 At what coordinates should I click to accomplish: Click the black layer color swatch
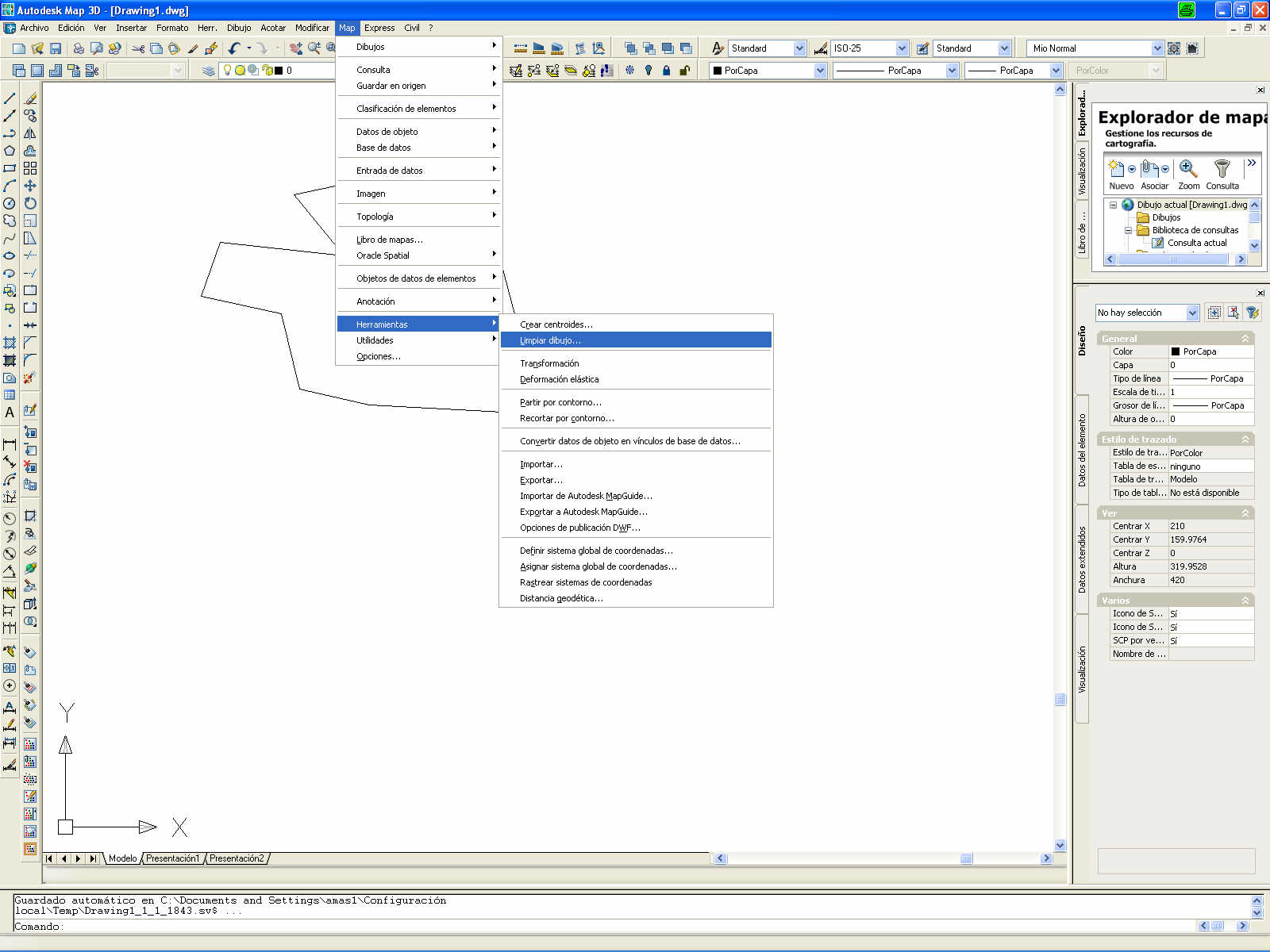[279, 71]
